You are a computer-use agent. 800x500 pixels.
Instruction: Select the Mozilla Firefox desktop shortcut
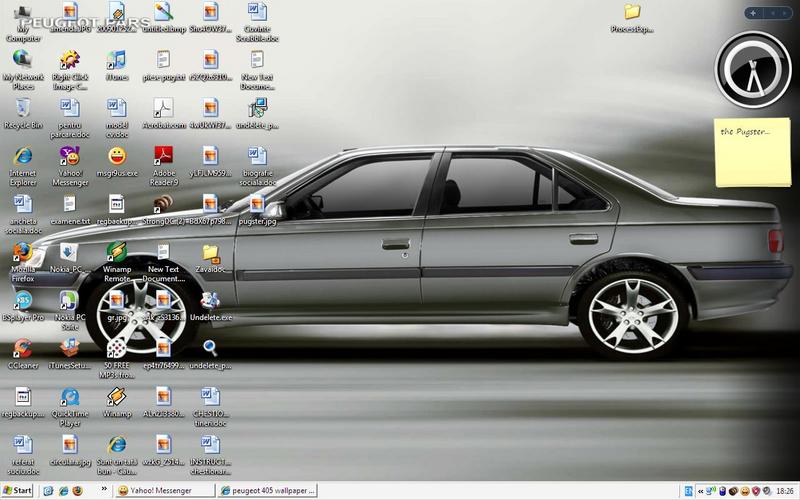coord(23,262)
